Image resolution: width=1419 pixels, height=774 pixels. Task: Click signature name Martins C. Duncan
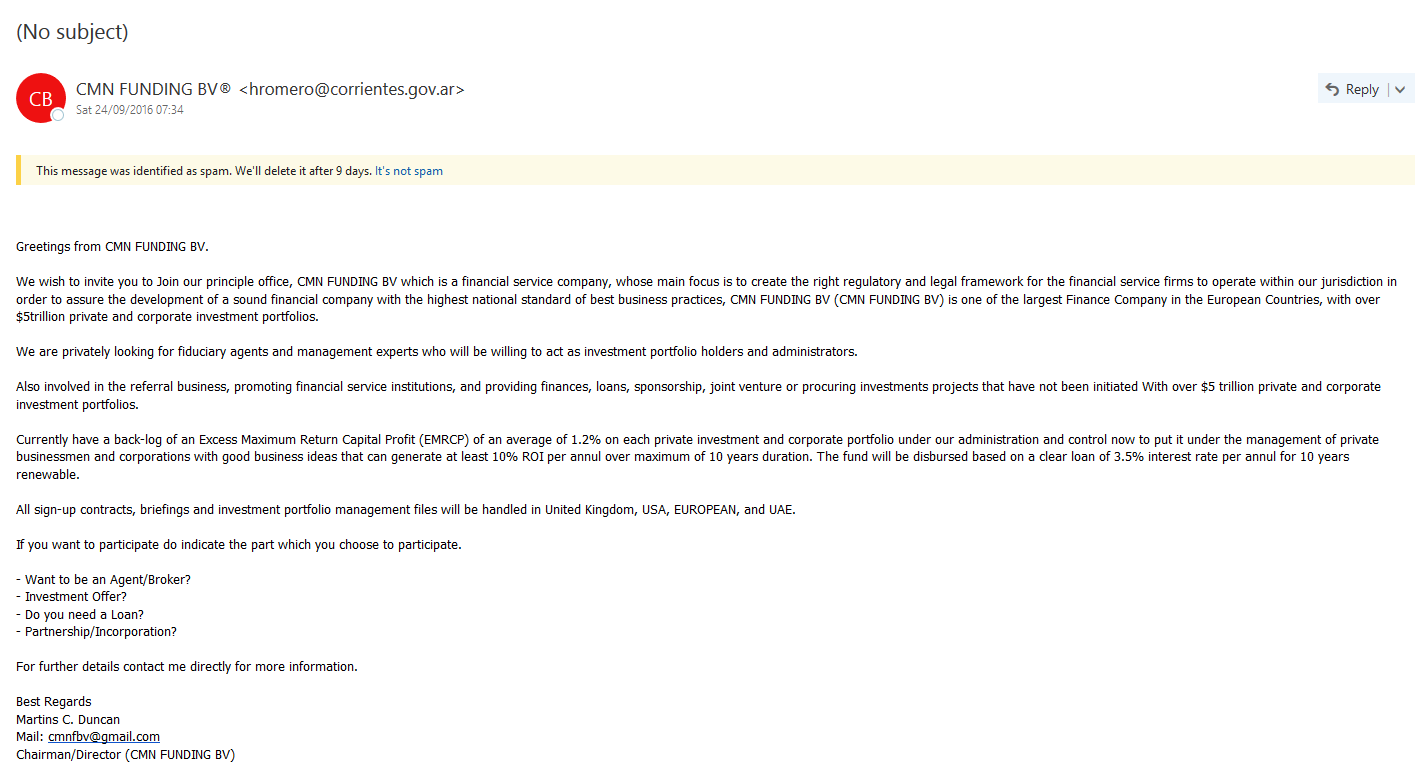pos(68,720)
